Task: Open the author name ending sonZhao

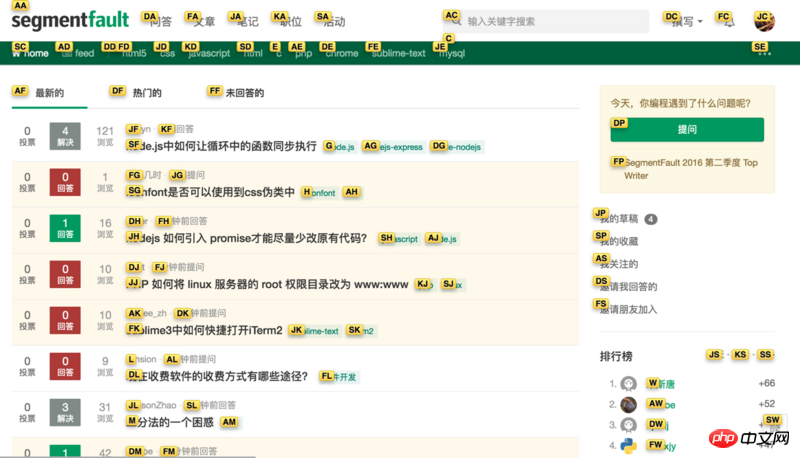Action: pyautogui.click(x=152, y=405)
